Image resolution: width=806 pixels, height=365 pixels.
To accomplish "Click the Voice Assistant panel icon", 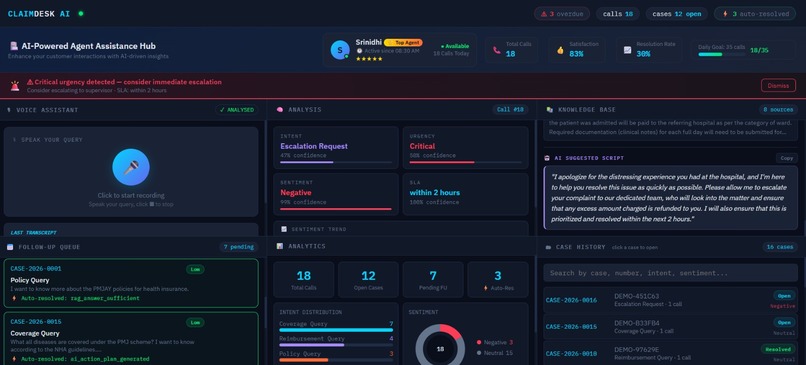I will pyautogui.click(x=9, y=110).
